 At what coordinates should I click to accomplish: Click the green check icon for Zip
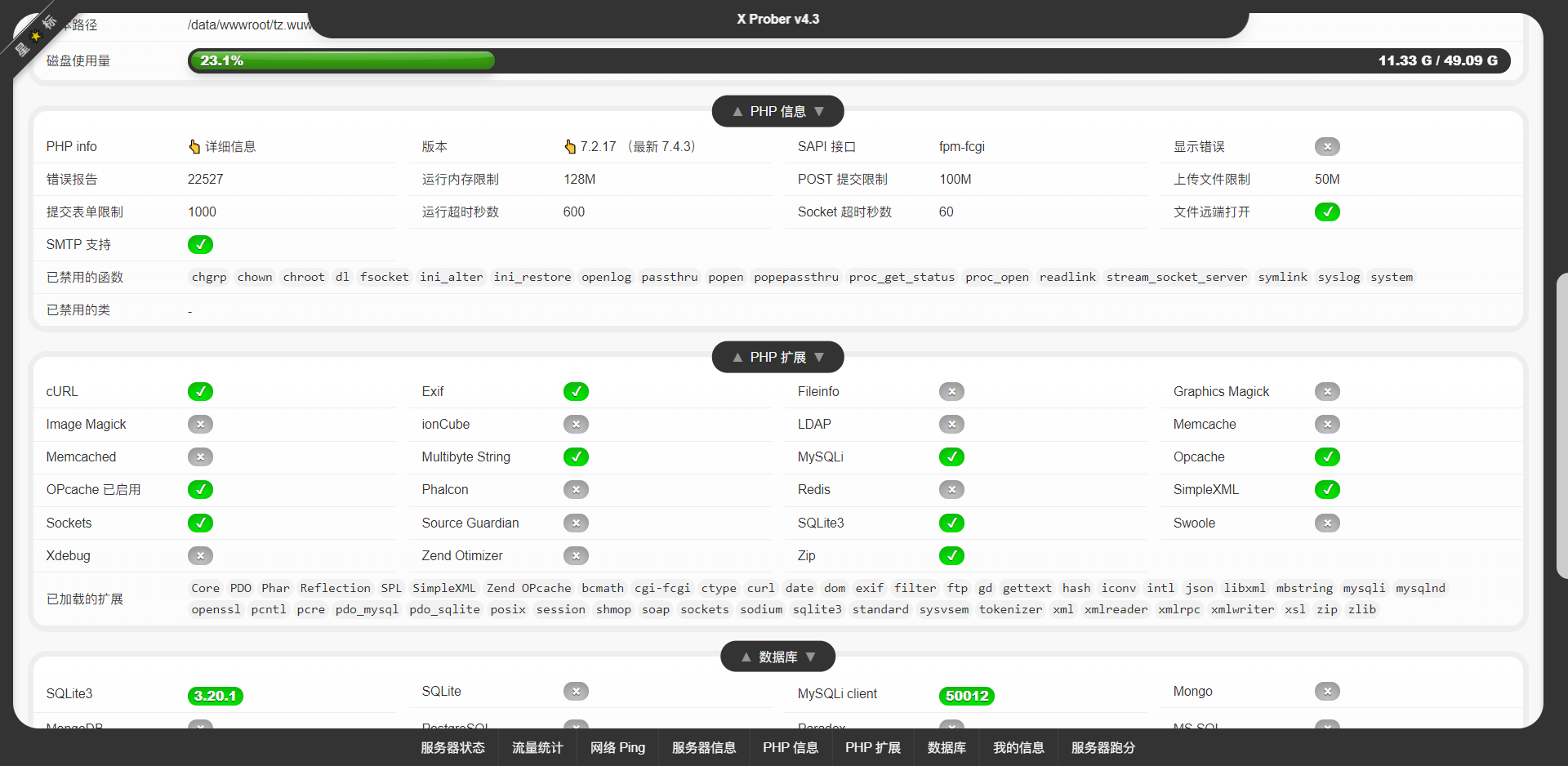[951, 555]
